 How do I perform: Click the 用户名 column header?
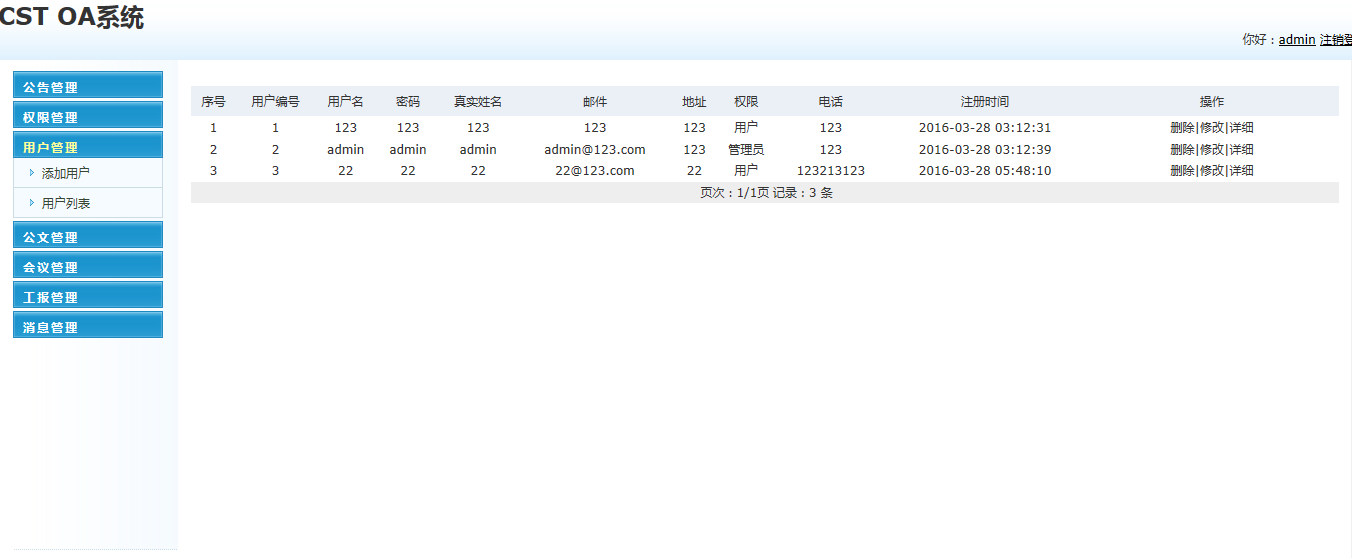[x=346, y=102]
